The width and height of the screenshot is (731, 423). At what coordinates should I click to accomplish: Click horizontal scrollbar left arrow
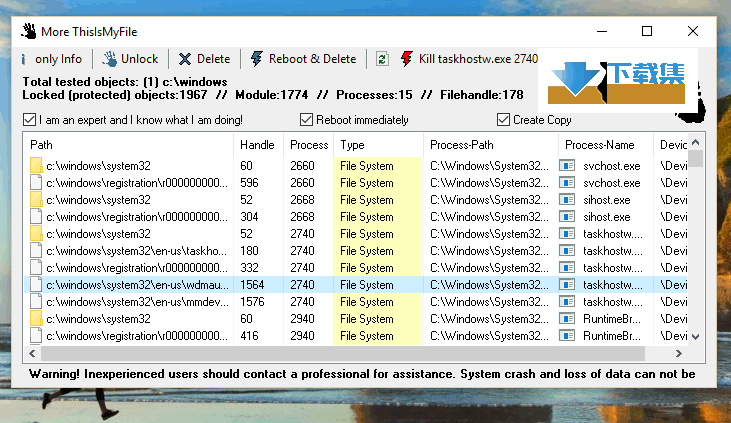[32, 354]
